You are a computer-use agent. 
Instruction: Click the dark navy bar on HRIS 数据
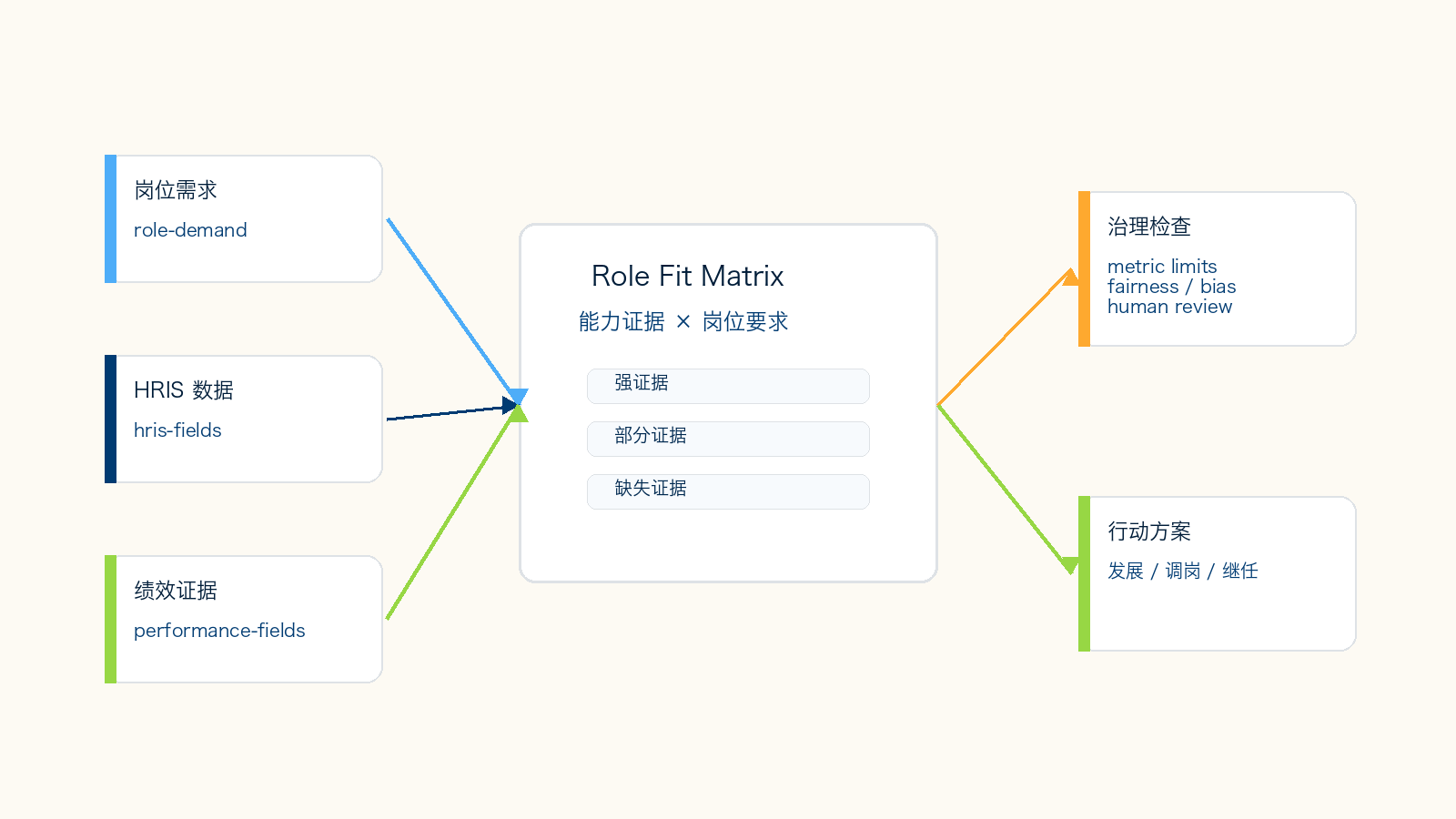click(110, 419)
